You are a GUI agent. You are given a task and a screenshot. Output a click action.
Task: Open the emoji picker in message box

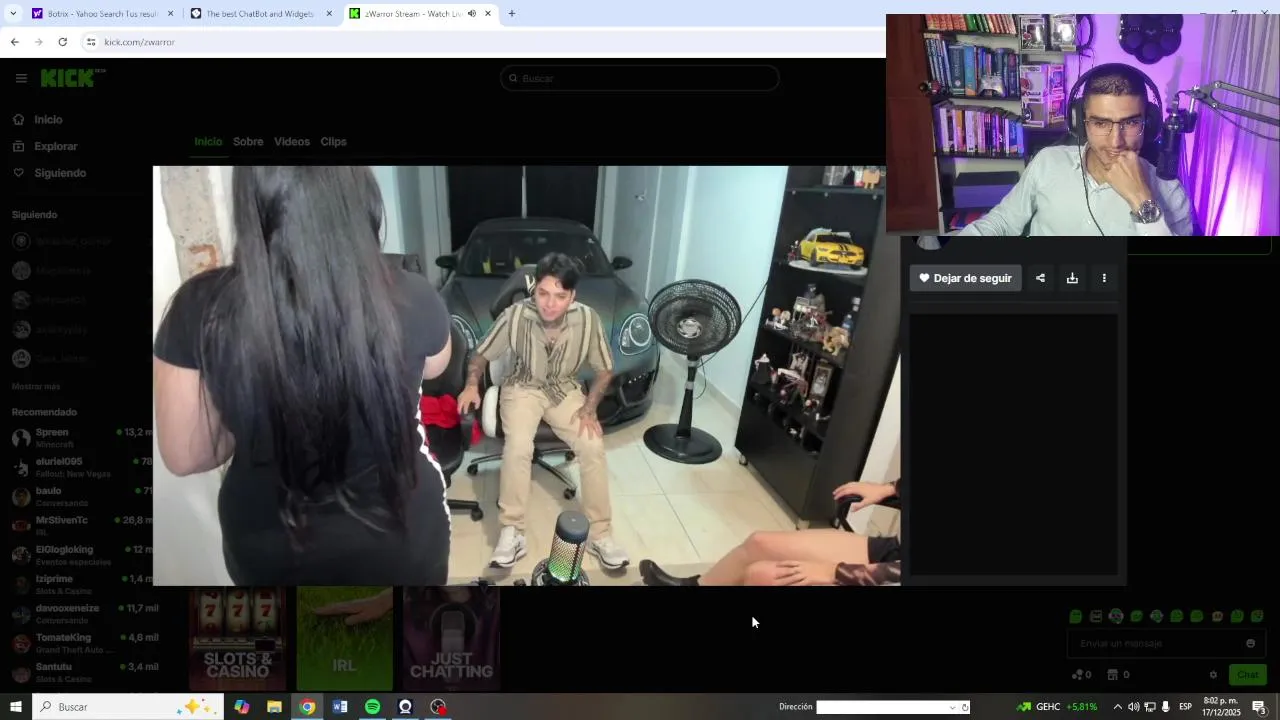pyautogui.click(x=1250, y=643)
